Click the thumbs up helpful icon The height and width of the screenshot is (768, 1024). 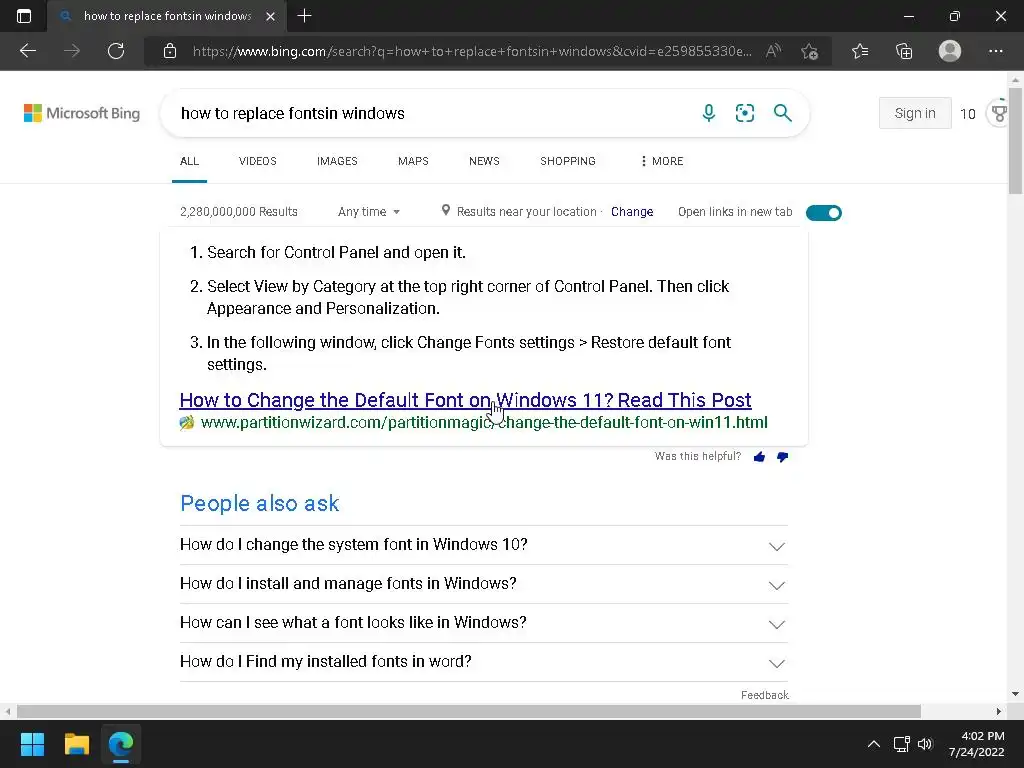coord(759,457)
